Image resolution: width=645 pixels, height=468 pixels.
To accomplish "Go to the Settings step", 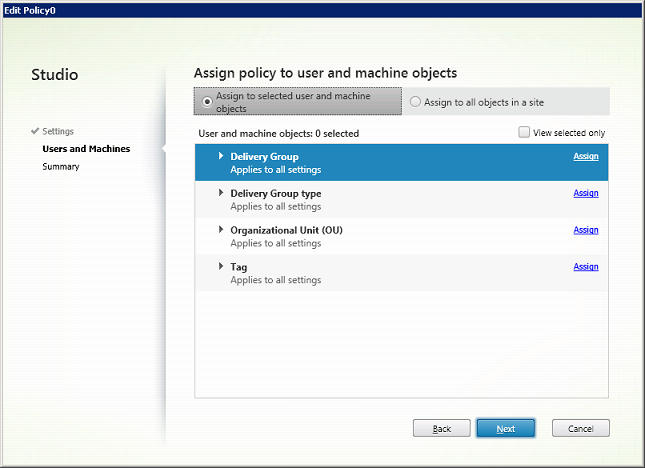I will pos(57,131).
